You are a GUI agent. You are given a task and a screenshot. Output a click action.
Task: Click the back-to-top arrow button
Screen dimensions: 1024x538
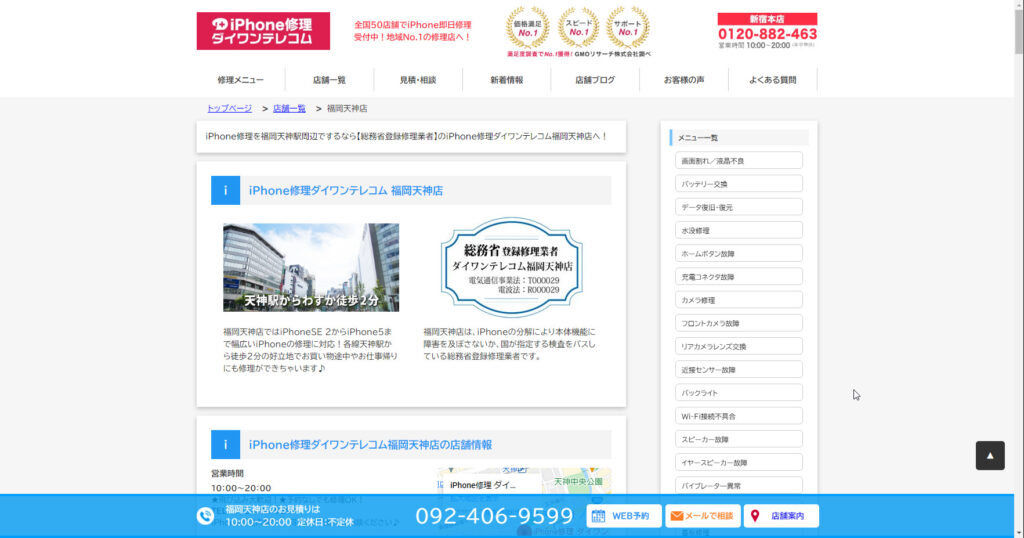(990, 455)
